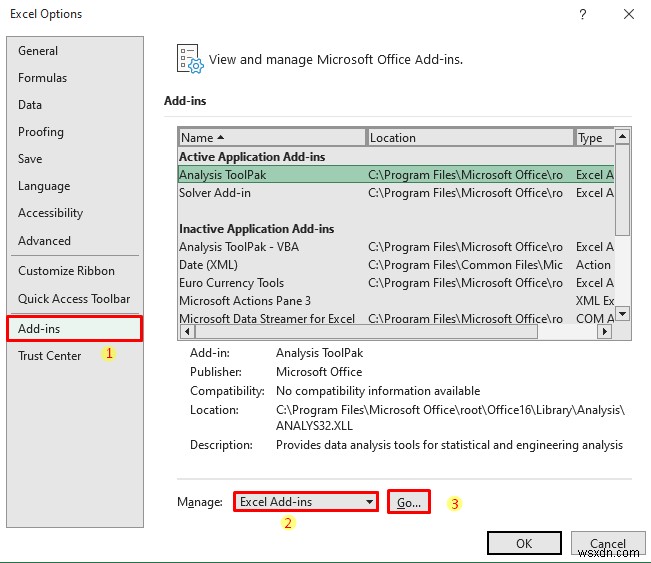The height and width of the screenshot is (563, 651).
Task: Confirm with the OK button
Action: click(x=524, y=543)
